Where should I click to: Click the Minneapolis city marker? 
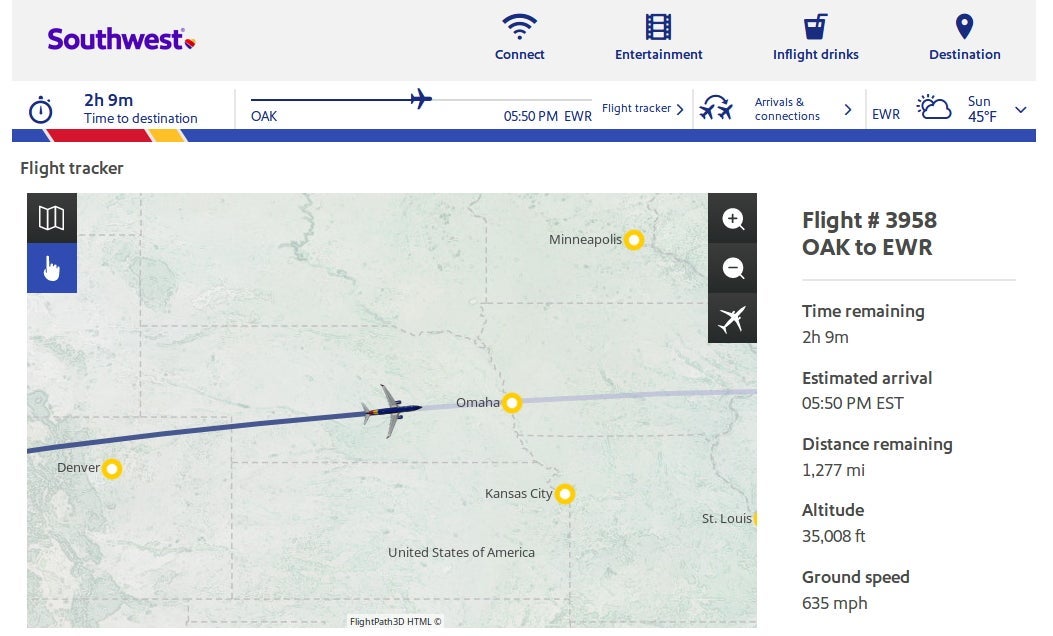(x=633, y=240)
